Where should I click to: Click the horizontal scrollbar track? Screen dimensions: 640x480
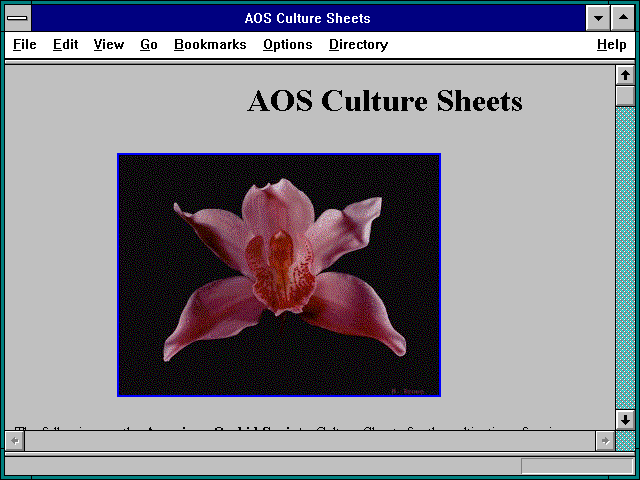tap(310, 441)
